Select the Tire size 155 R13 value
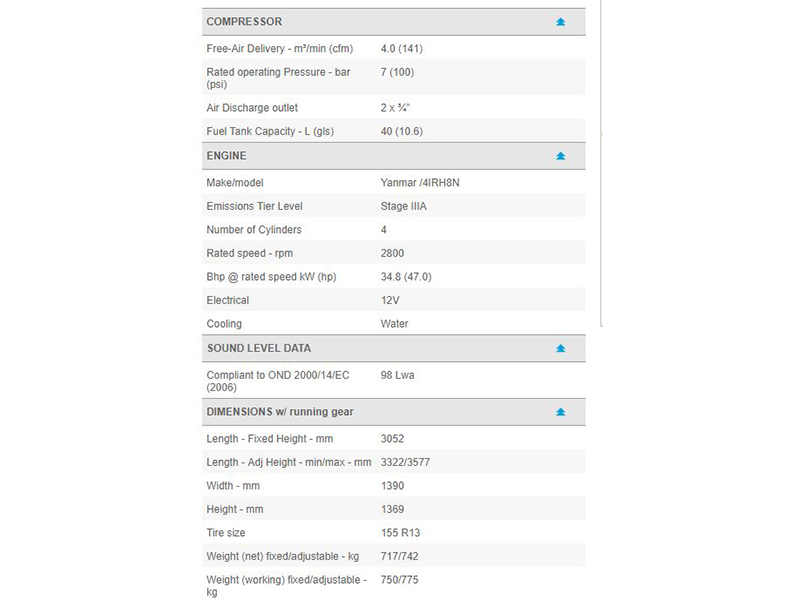This screenshot has width=800, height=600. pos(402,533)
